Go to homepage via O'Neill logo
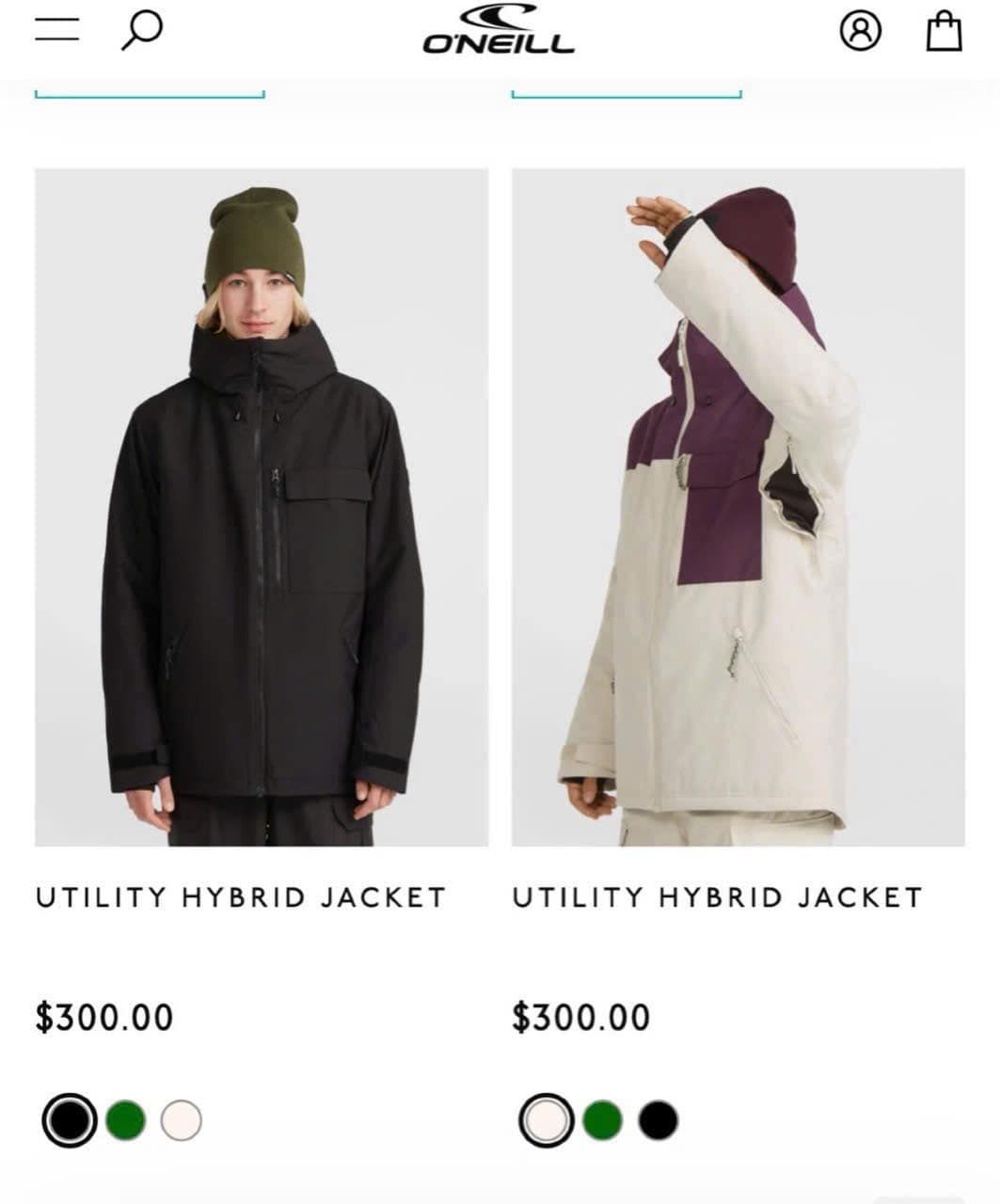The image size is (1000, 1204). tap(498, 30)
